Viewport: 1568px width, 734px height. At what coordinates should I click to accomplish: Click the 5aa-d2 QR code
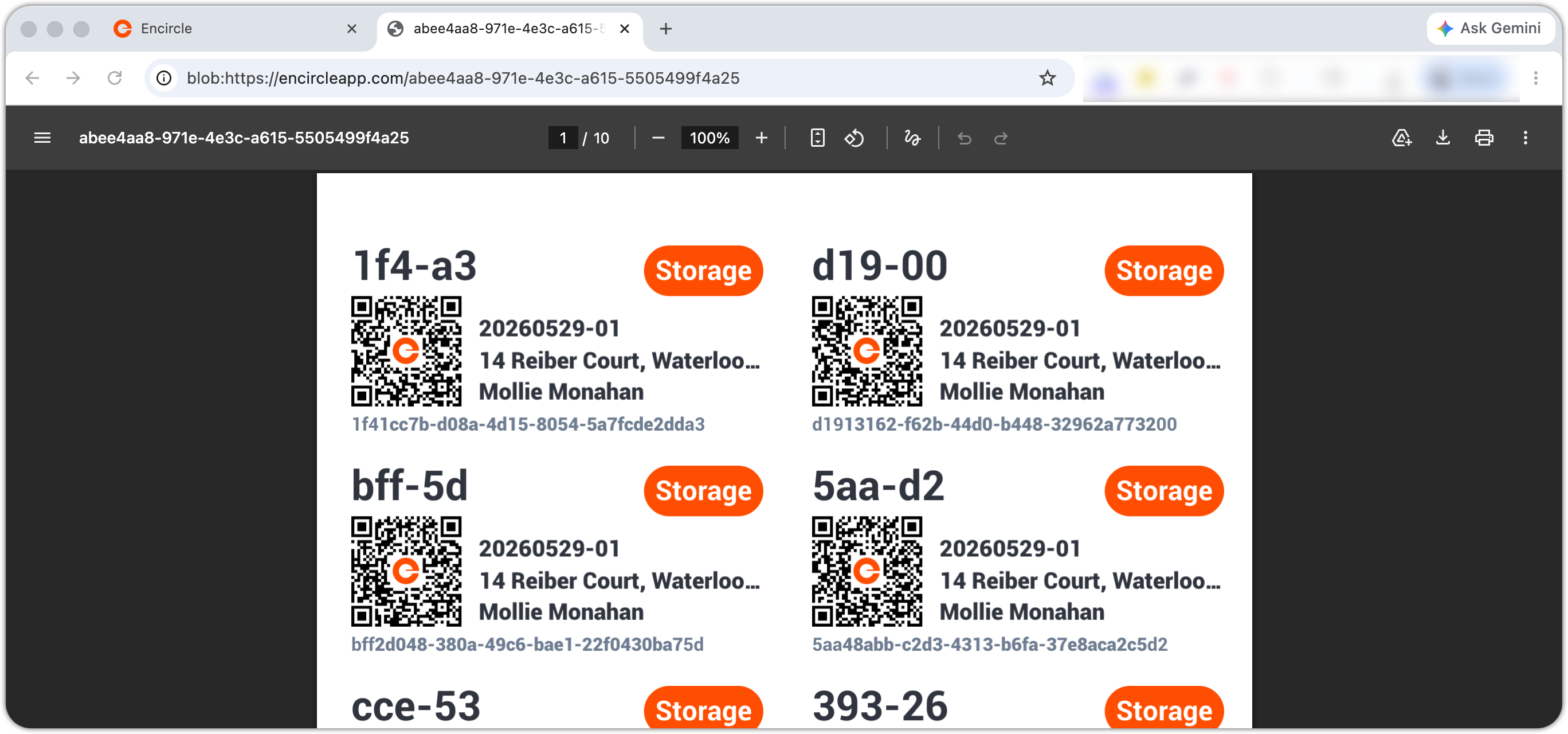(867, 571)
